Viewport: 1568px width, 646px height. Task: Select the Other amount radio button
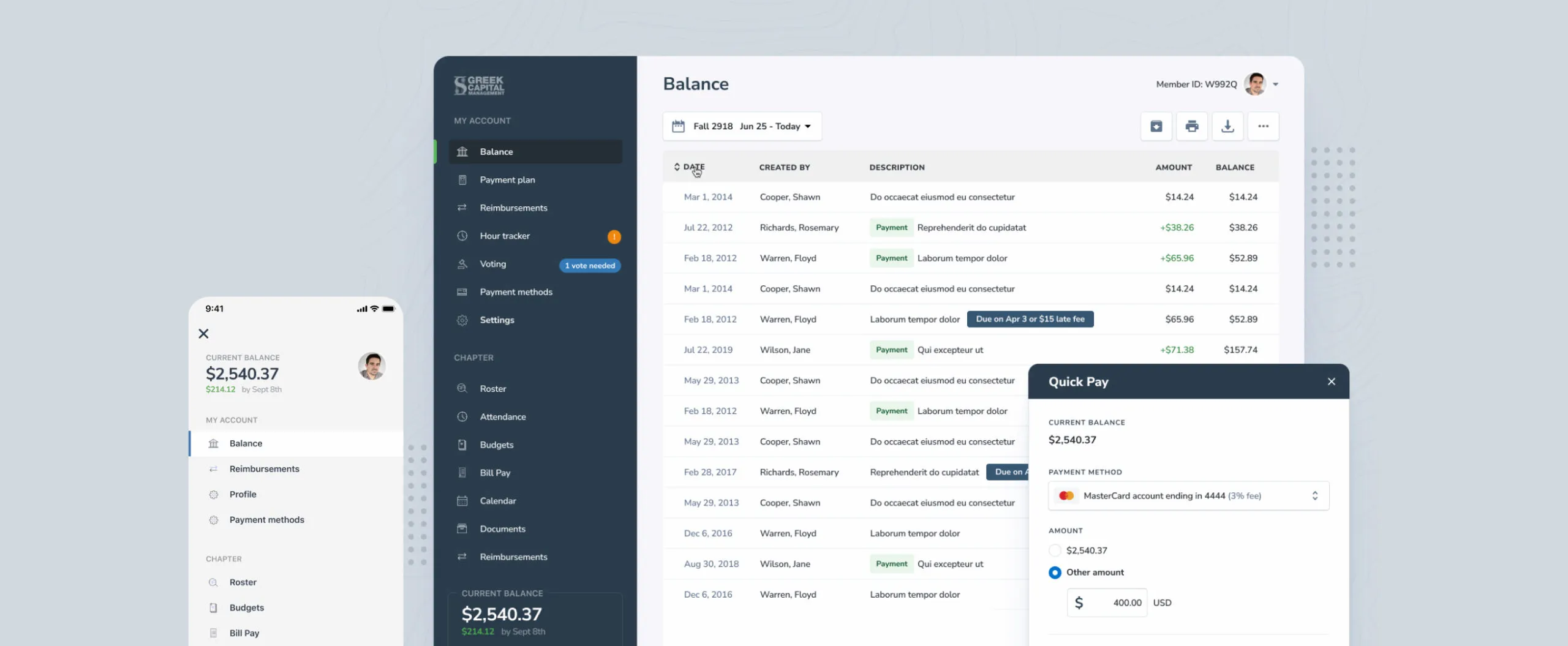[1055, 573]
